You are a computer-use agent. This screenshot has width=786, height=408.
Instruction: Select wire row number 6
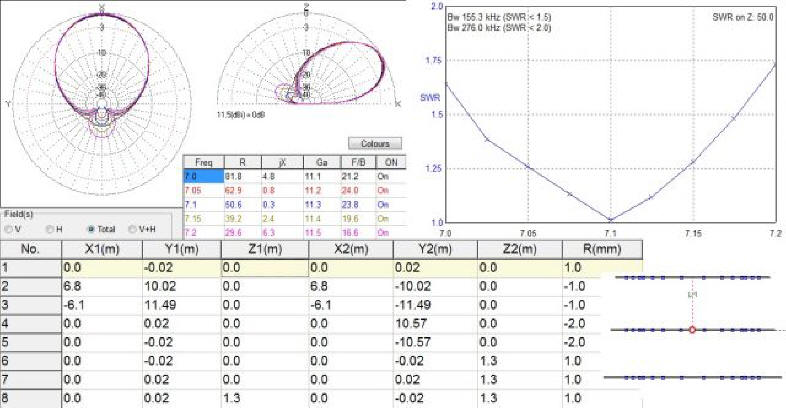(31, 361)
